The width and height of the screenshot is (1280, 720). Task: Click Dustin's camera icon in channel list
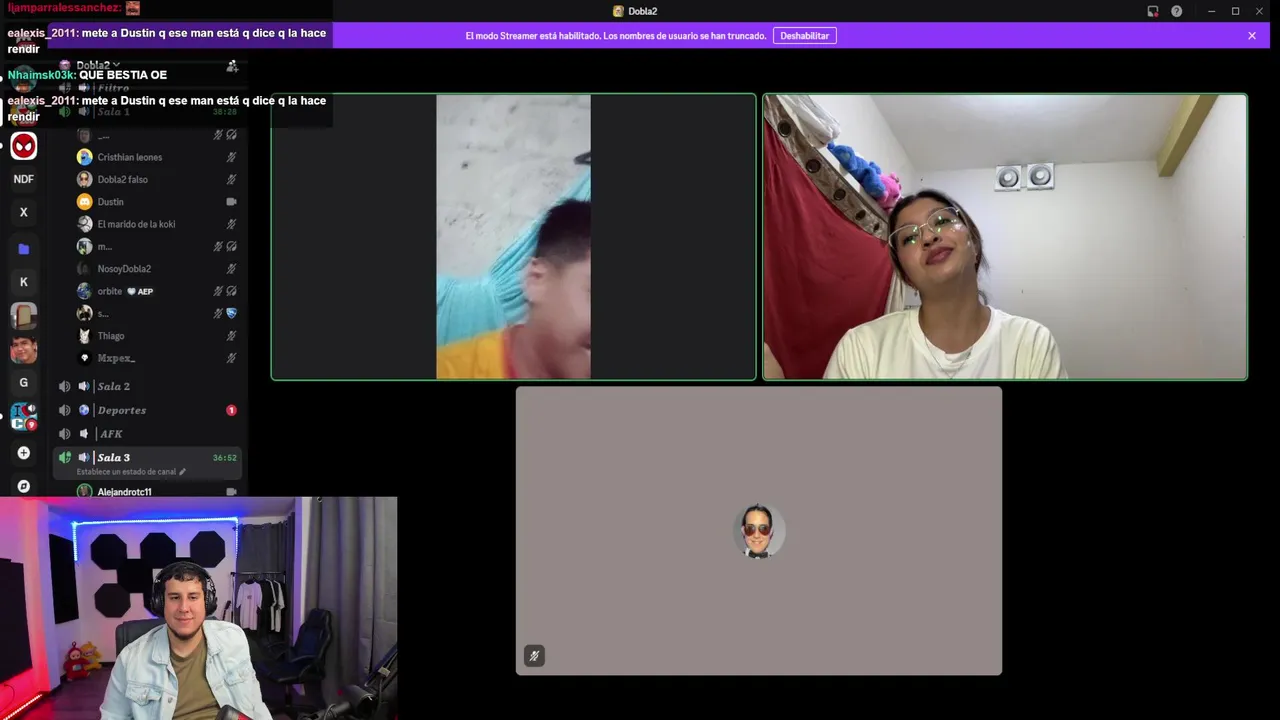pos(231,202)
